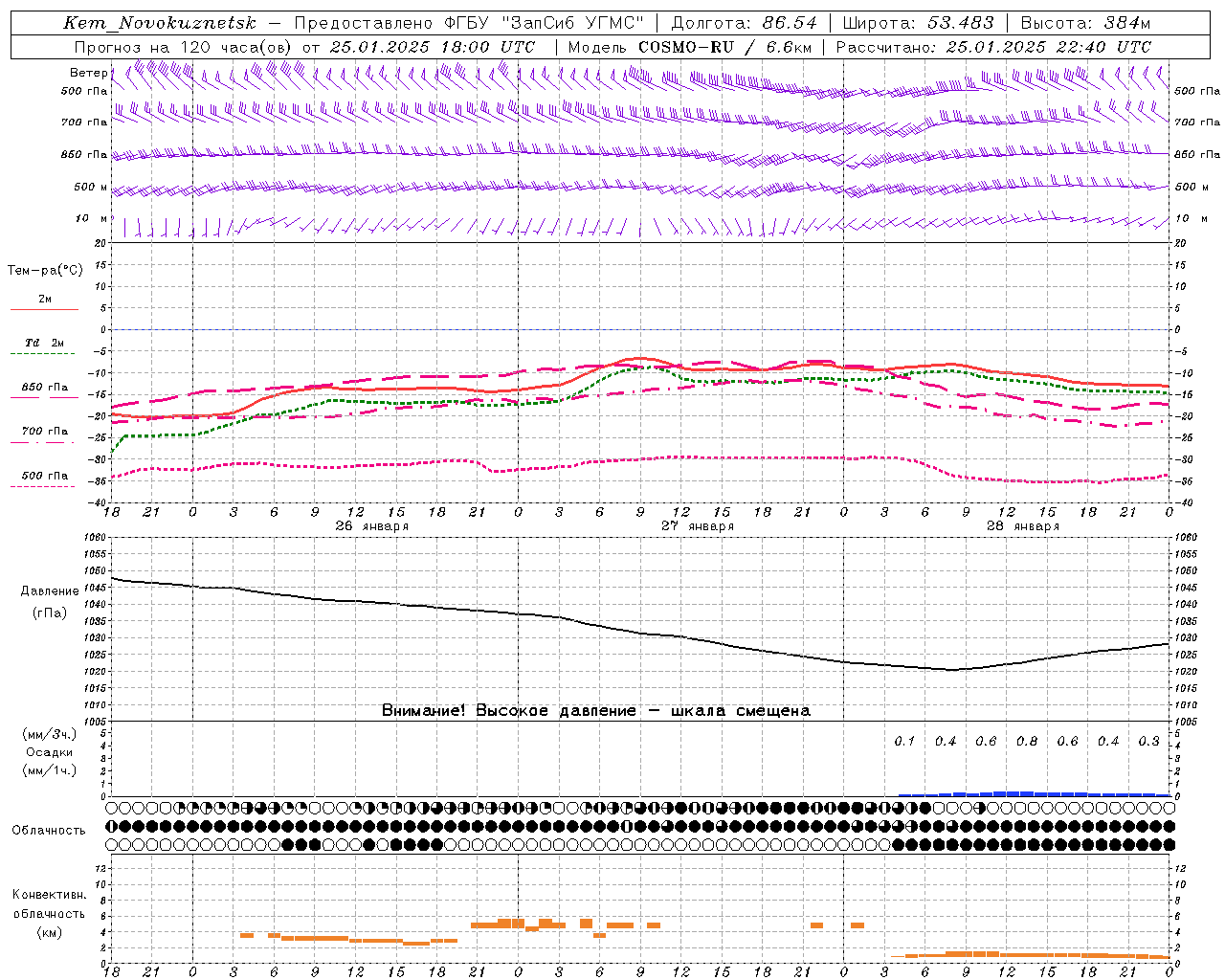Click the 'Долгота: 86.54' header value
Image resolution: width=1225 pixels, height=980 pixels.
[745, 23]
